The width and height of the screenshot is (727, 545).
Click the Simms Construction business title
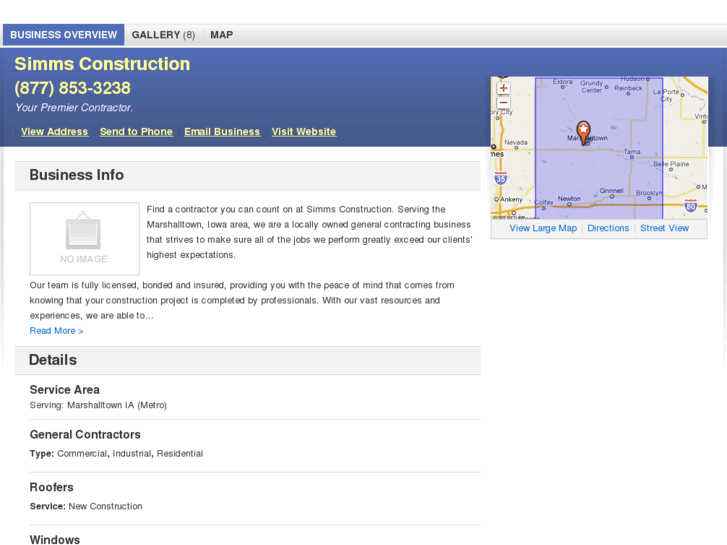(102, 64)
